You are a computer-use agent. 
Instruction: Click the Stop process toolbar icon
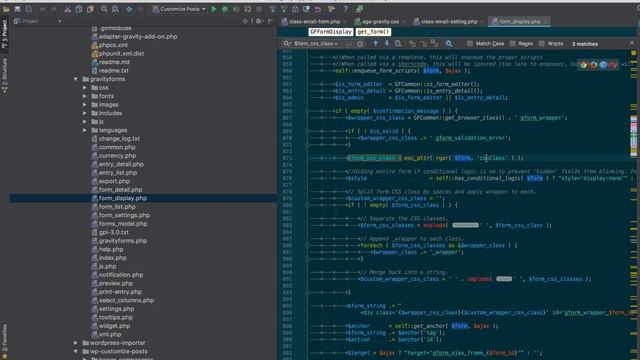pos(259,9)
